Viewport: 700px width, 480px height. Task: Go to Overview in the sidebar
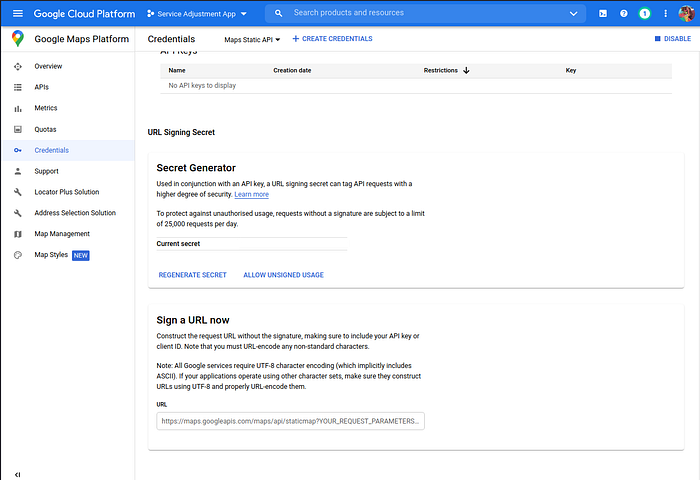(x=48, y=67)
